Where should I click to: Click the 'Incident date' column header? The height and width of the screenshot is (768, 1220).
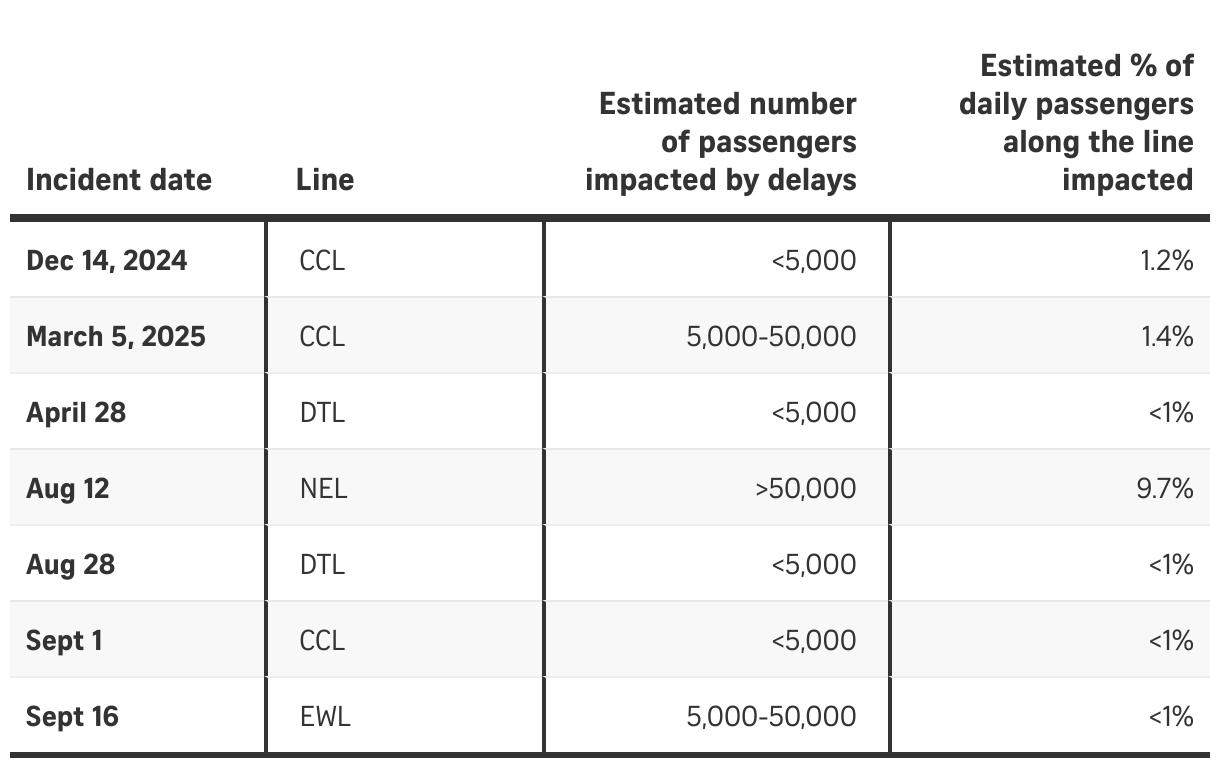click(x=119, y=180)
